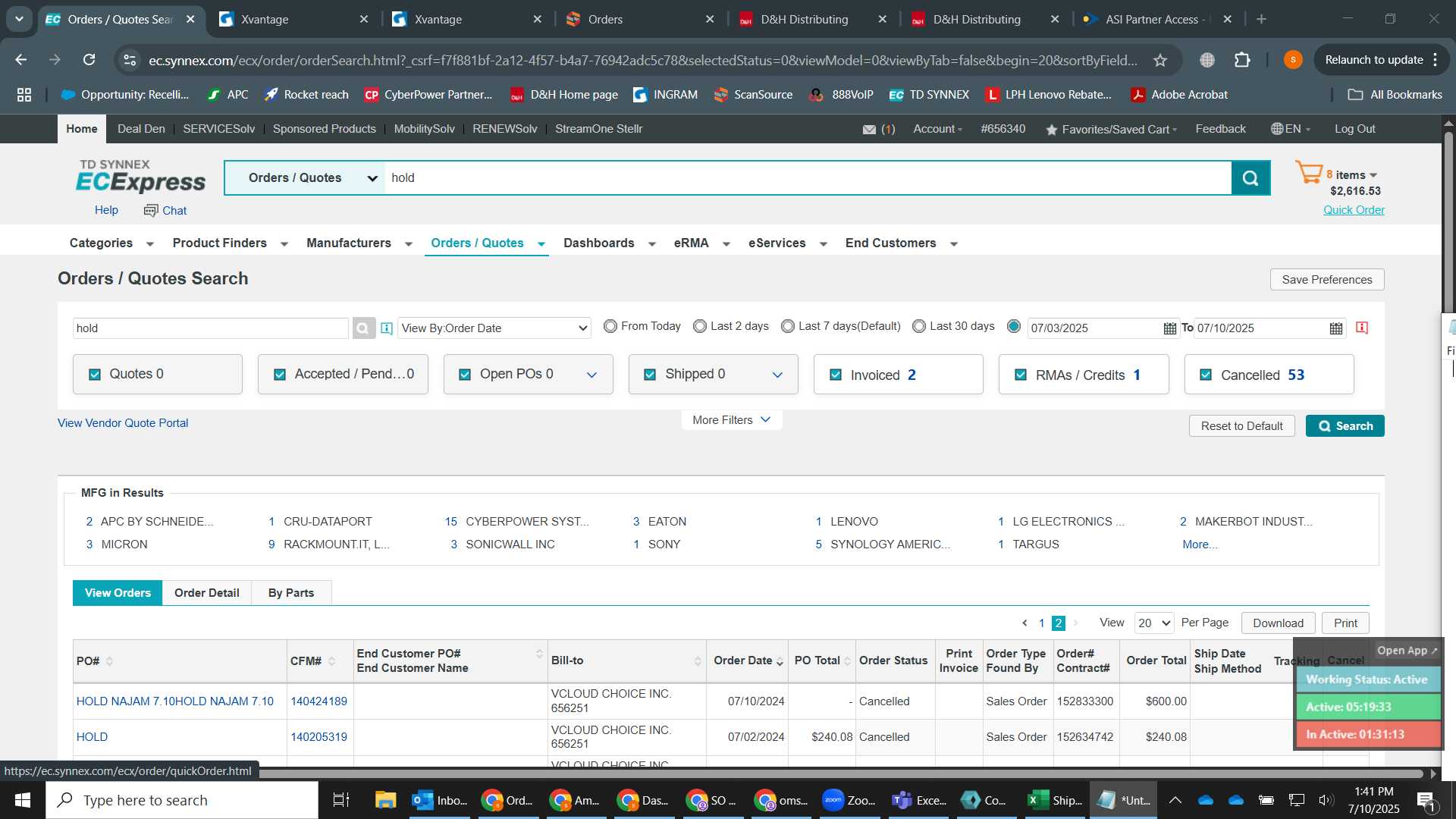Viewport: 1456px width, 819px height.
Task: Open the mail messages envelope icon
Action: 869,130
